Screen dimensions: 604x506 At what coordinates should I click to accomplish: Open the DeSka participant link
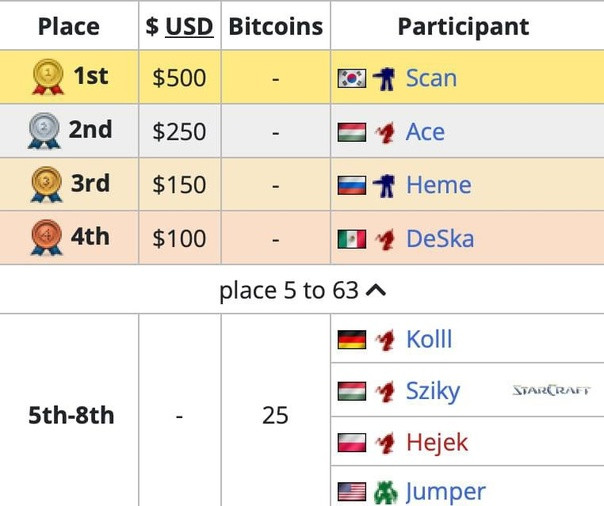click(440, 239)
